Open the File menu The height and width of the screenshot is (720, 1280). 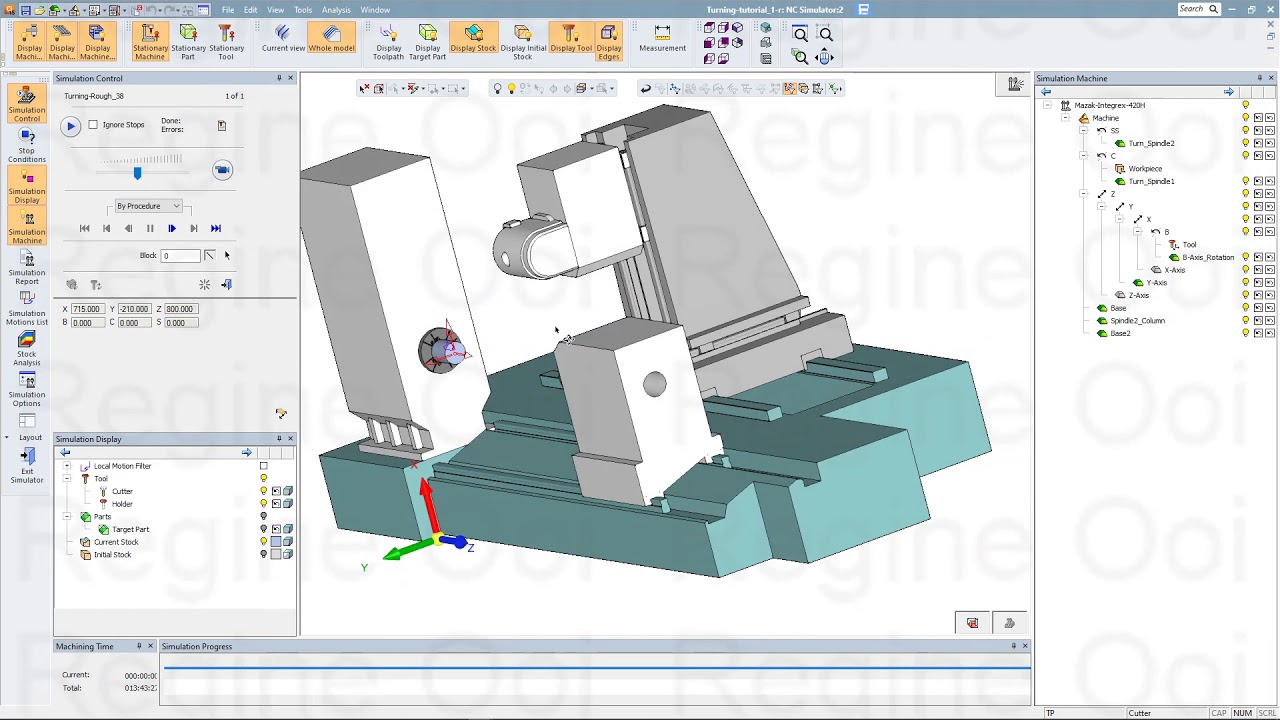click(x=228, y=10)
